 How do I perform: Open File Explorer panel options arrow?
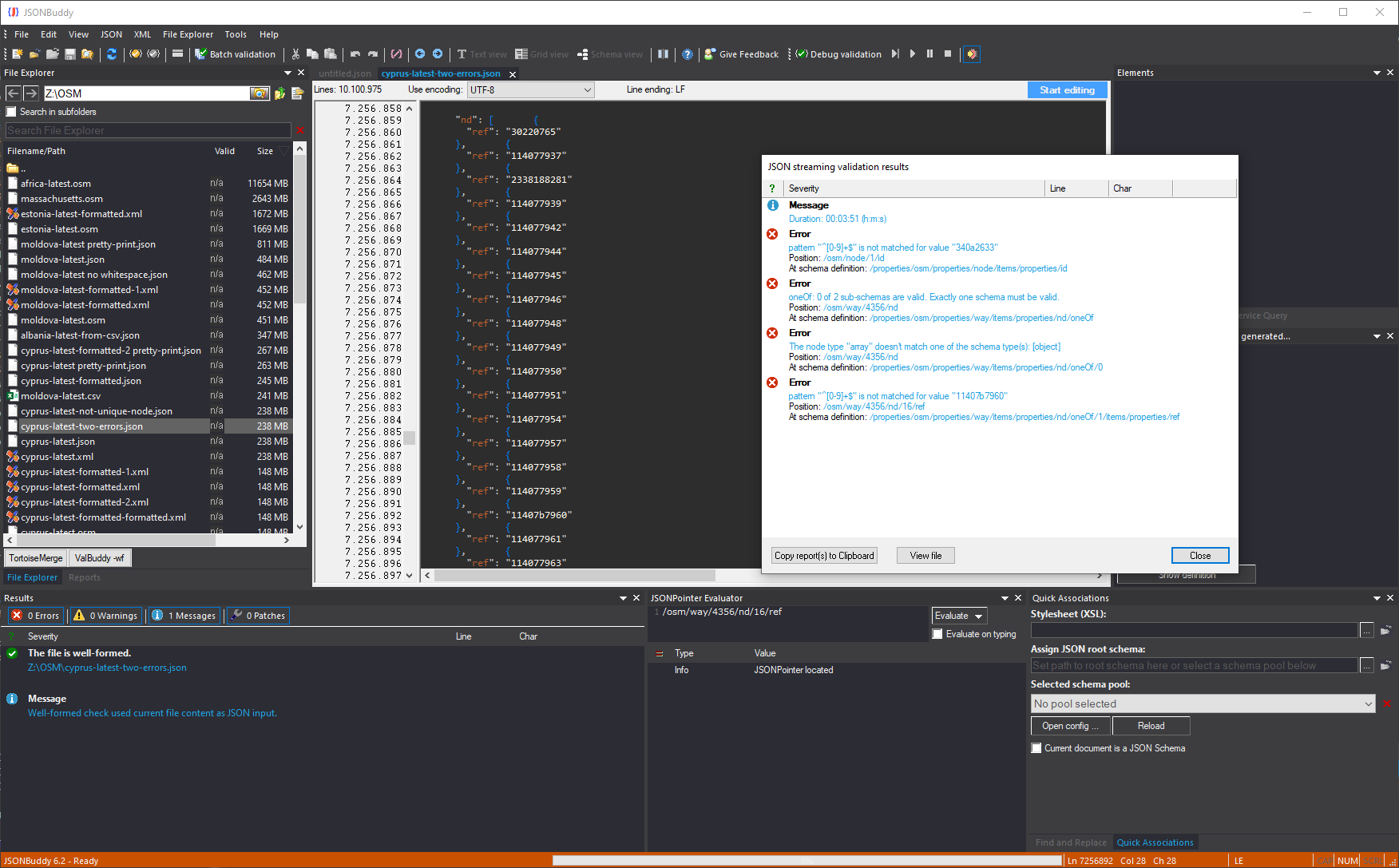[288, 73]
